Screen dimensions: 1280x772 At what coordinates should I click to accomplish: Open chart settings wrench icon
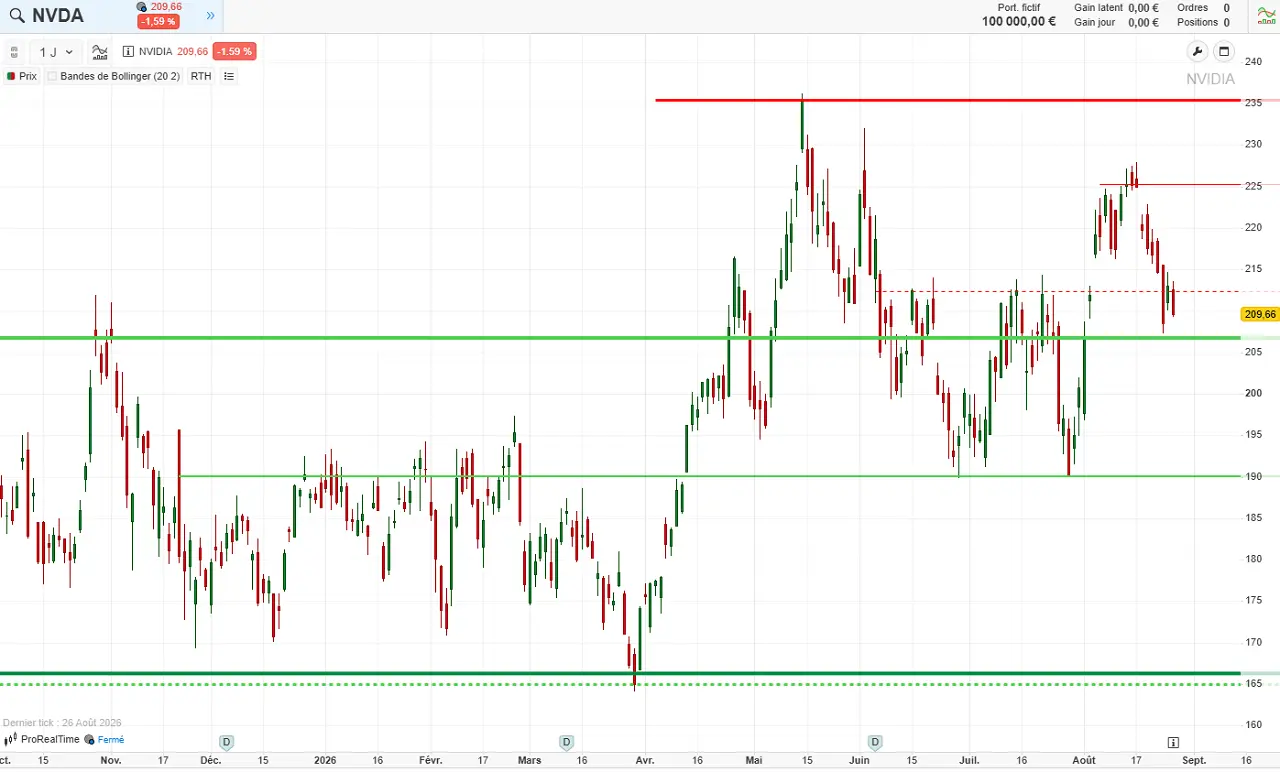coord(1197,52)
